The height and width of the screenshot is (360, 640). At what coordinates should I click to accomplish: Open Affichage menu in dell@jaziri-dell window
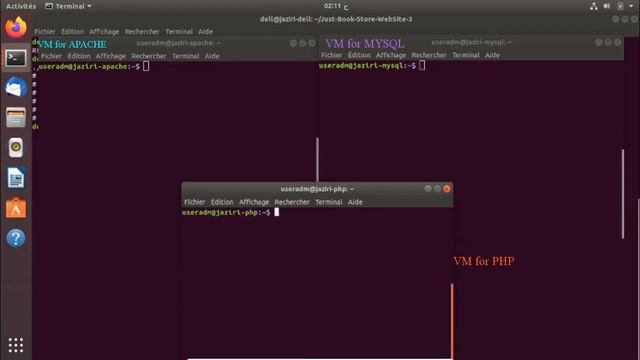[104, 31]
